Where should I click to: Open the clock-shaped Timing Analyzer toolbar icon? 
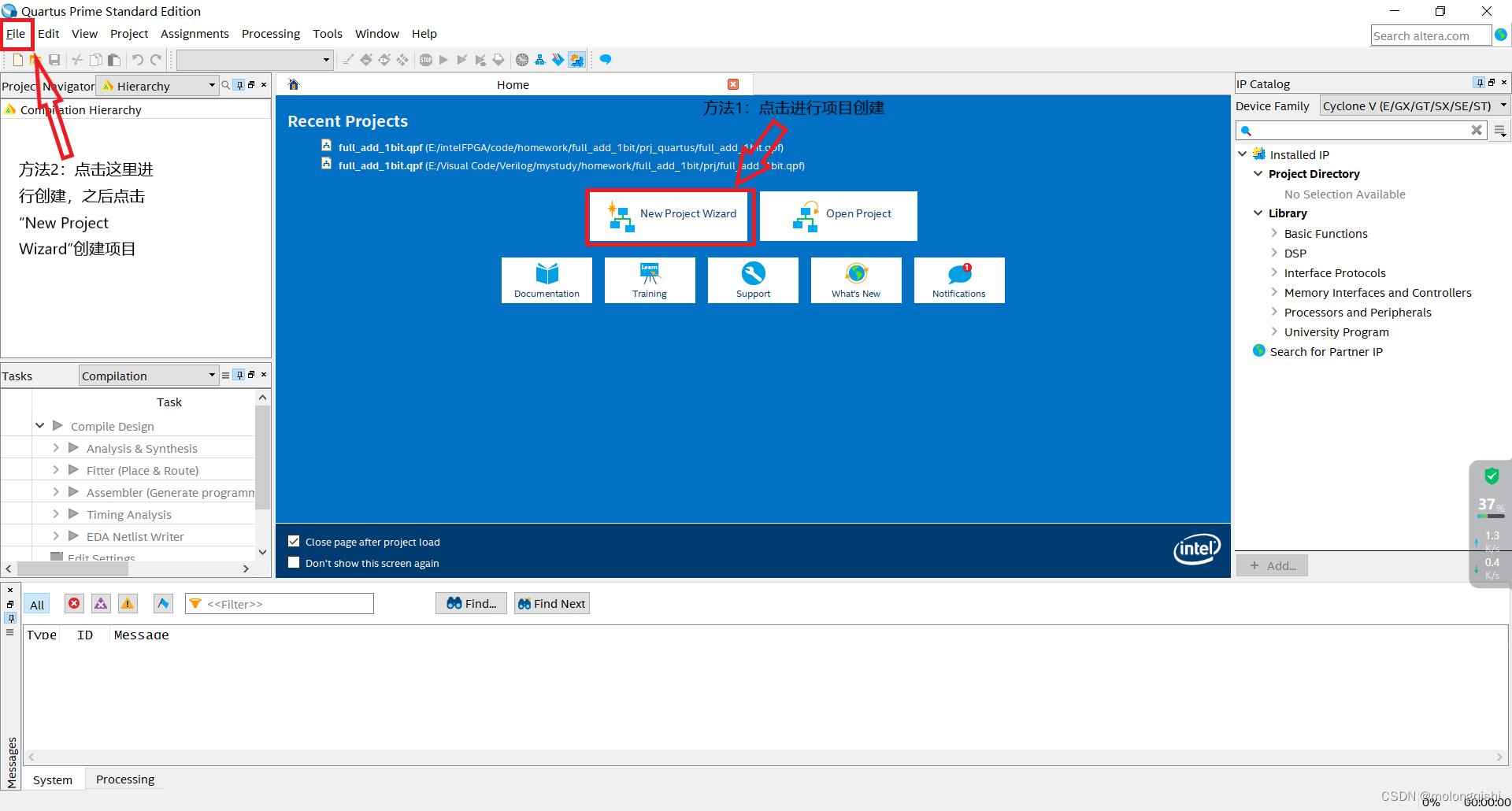522,60
